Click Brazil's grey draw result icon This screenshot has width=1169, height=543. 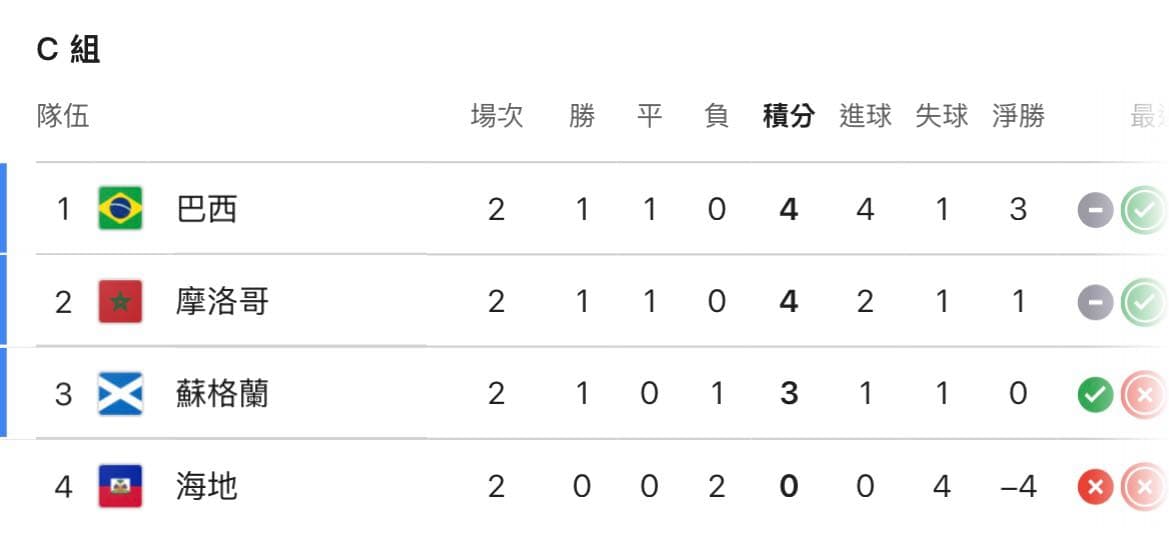[1095, 210]
